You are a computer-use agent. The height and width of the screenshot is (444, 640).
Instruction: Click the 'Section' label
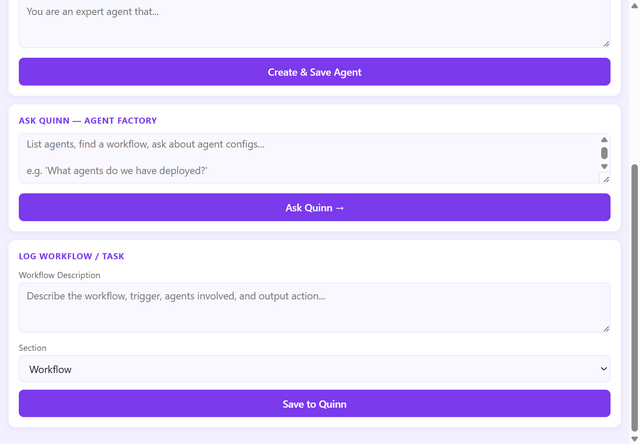click(x=32, y=348)
